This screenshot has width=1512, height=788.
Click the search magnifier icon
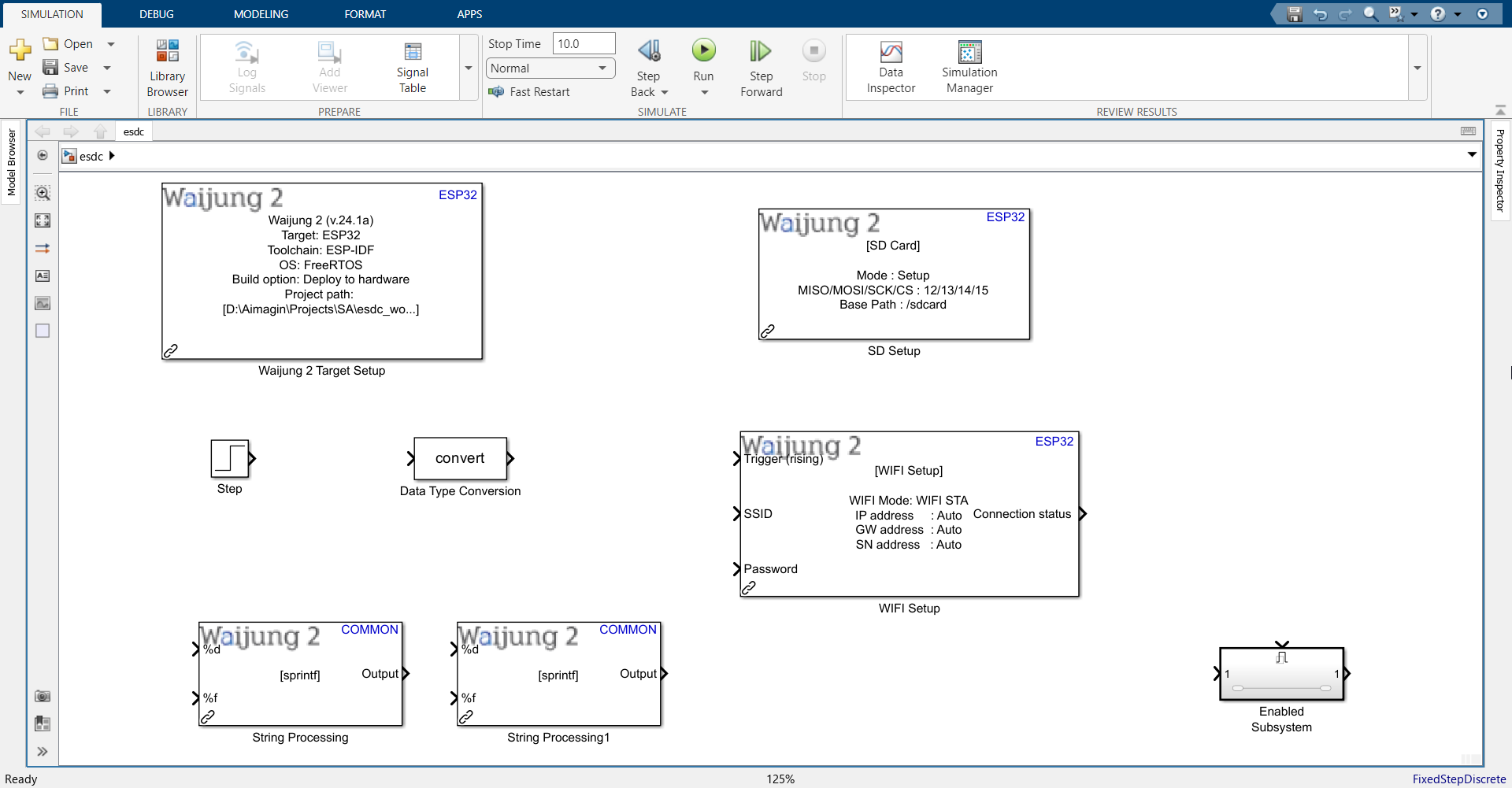click(1370, 14)
